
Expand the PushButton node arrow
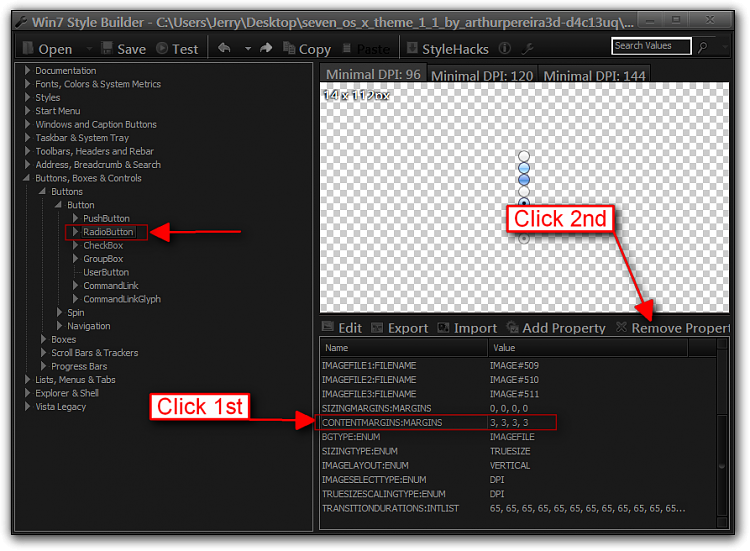75,218
